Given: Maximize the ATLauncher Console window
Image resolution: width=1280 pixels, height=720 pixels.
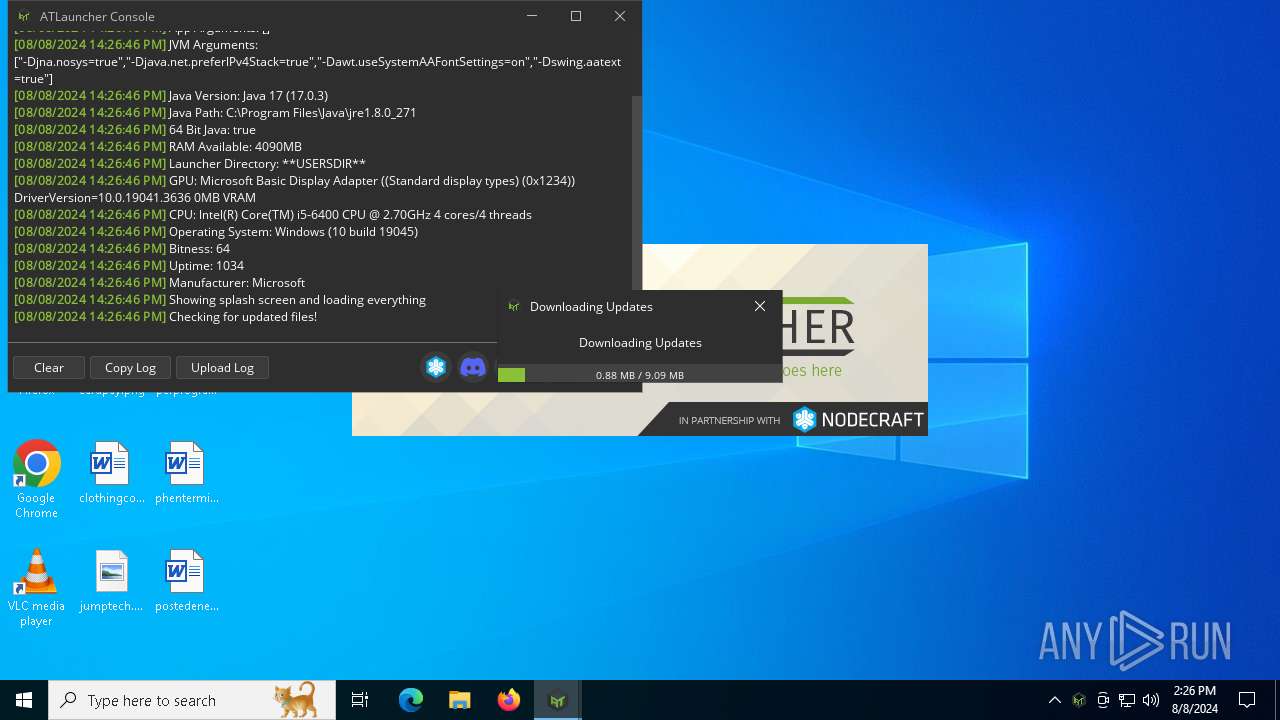Looking at the screenshot, I should click(576, 16).
